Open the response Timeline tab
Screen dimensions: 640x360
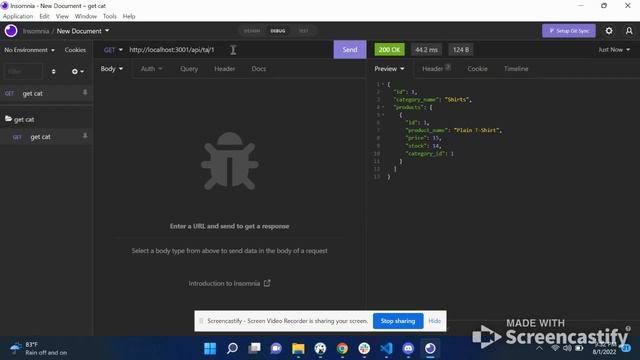[x=516, y=69]
